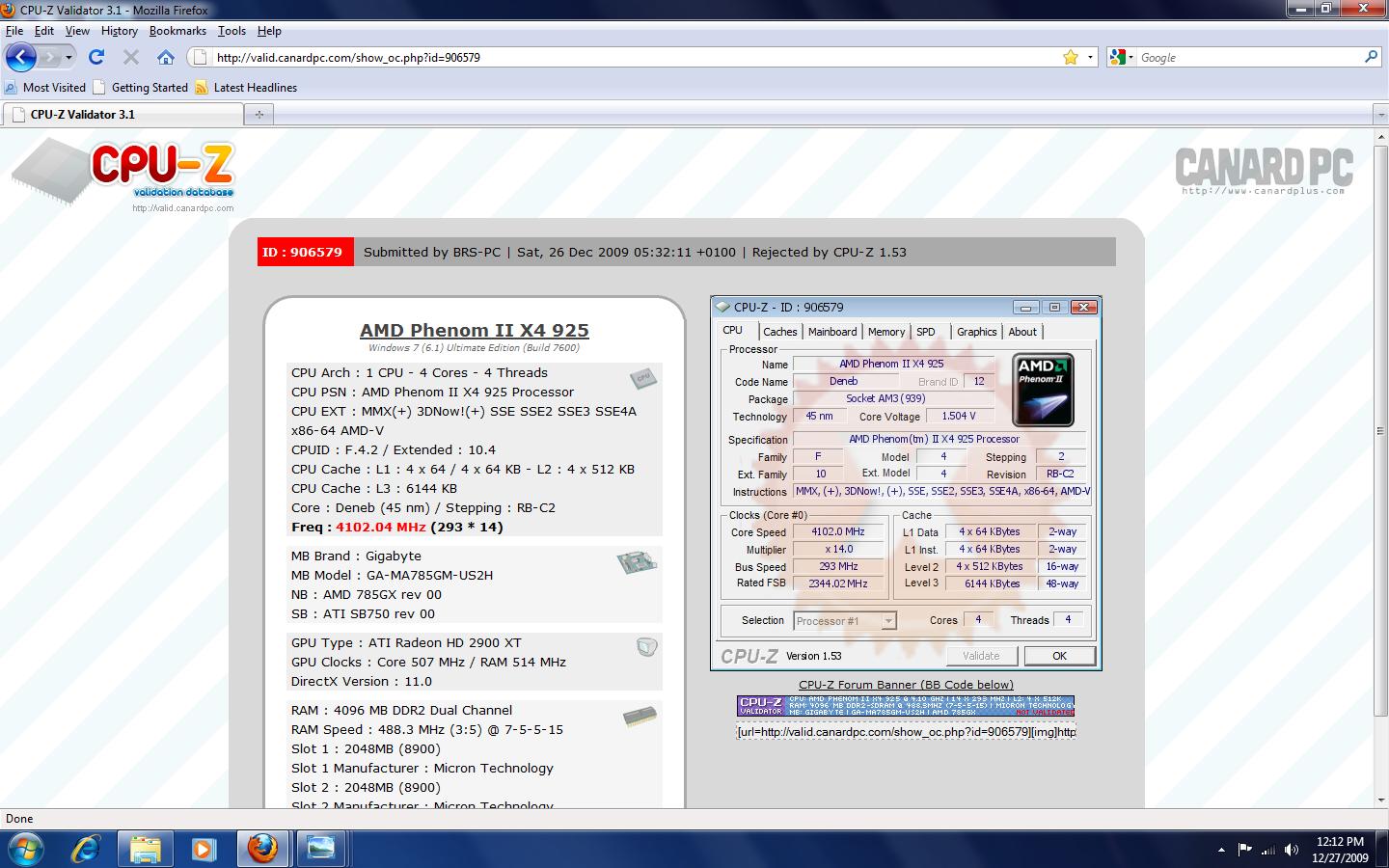Image resolution: width=1389 pixels, height=868 pixels.
Task: Bookmark this page with the star icon
Action: [x=1071, y=57]
